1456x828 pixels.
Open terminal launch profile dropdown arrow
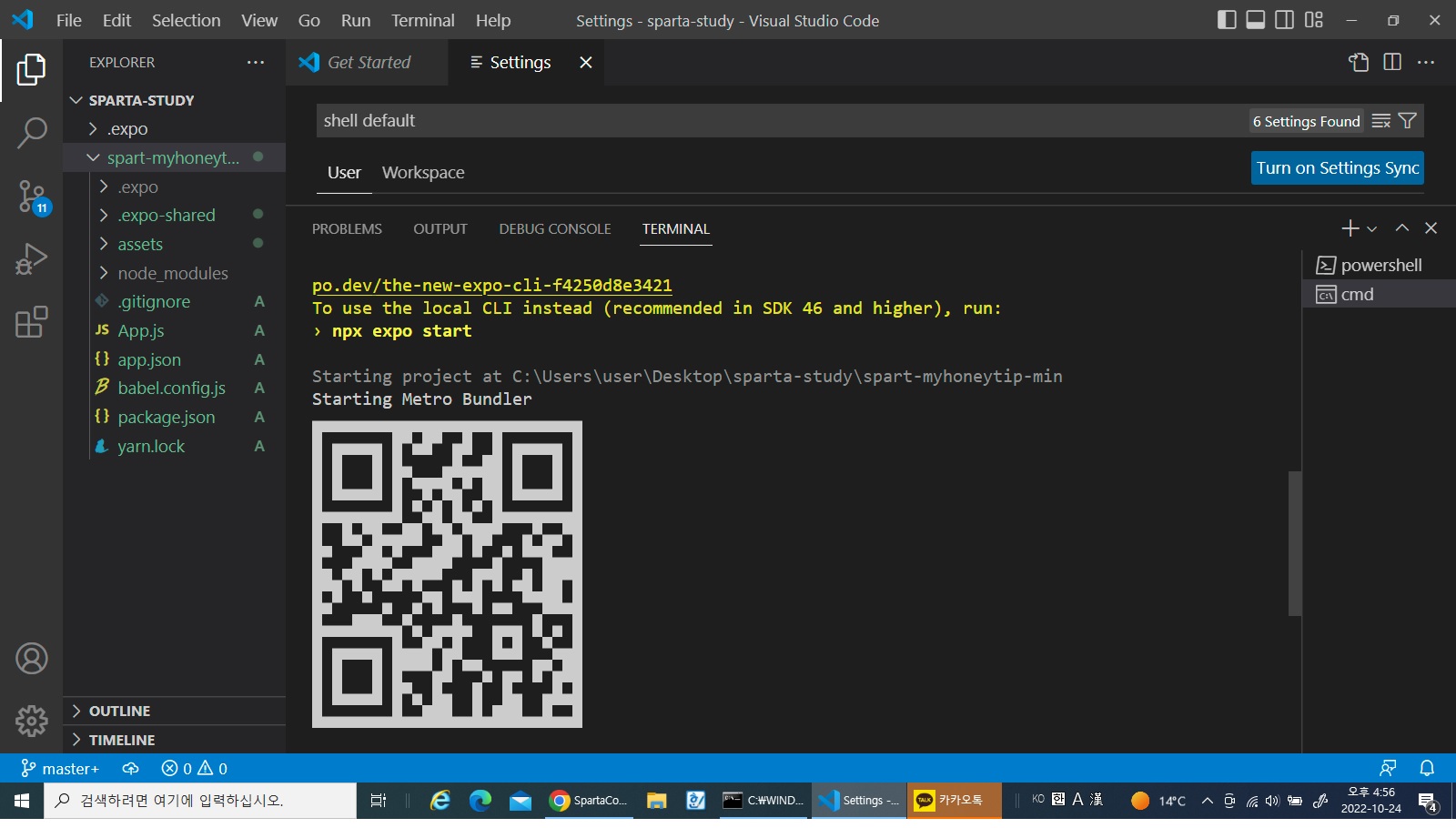coord(1372,229)
